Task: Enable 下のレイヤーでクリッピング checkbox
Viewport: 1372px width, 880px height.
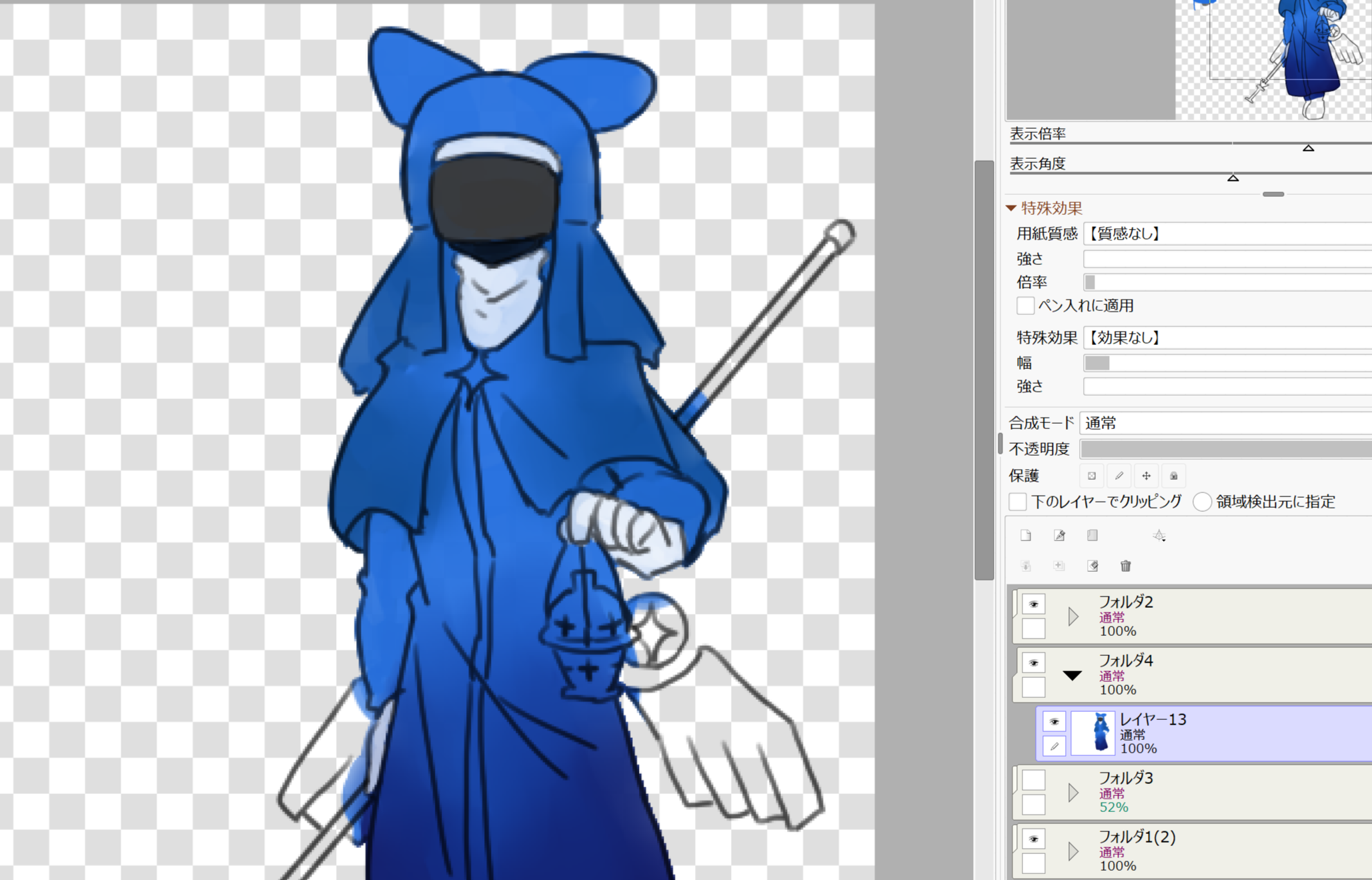Action: (1018, 502)
